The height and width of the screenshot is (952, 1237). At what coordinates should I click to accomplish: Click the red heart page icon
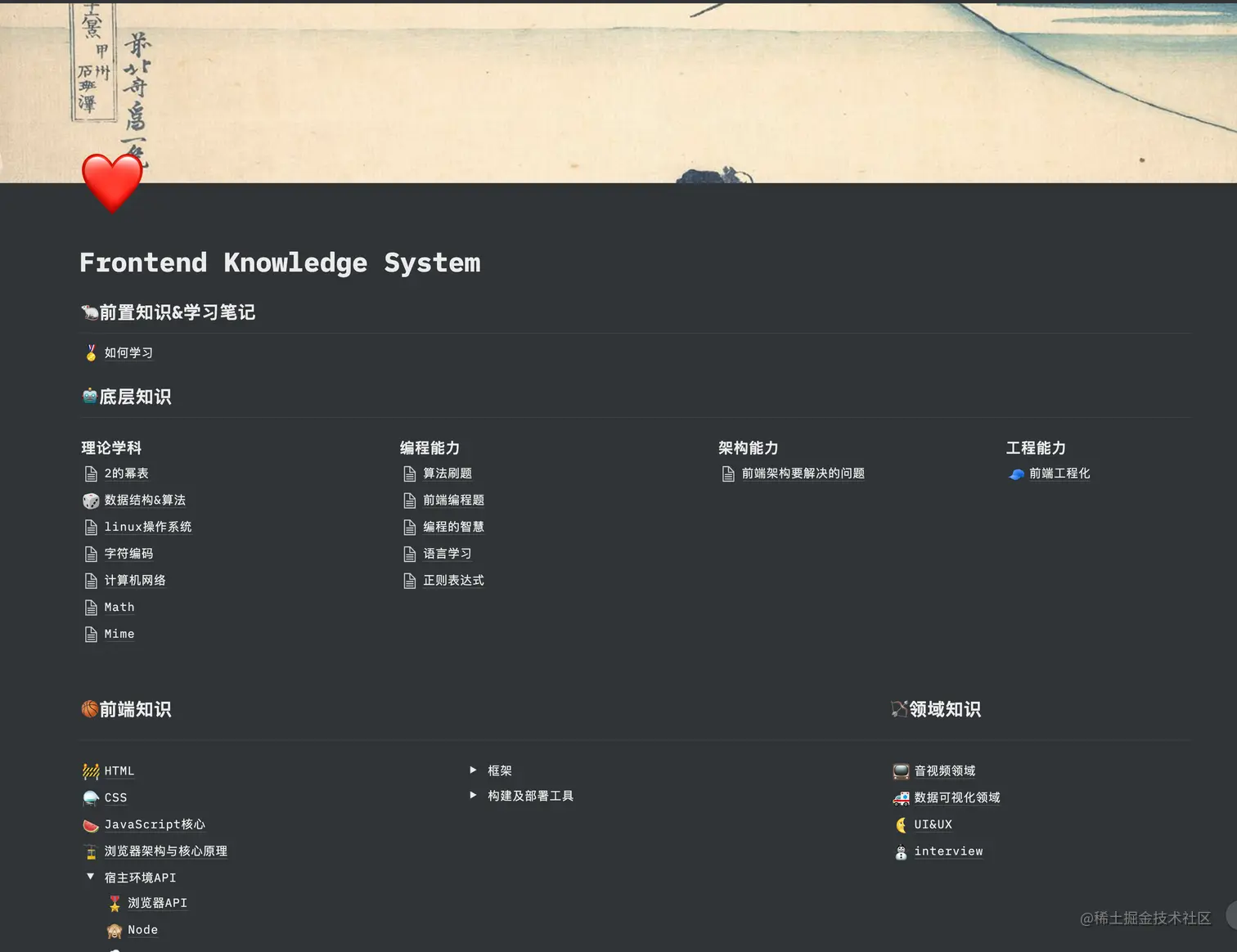(112, 182)
